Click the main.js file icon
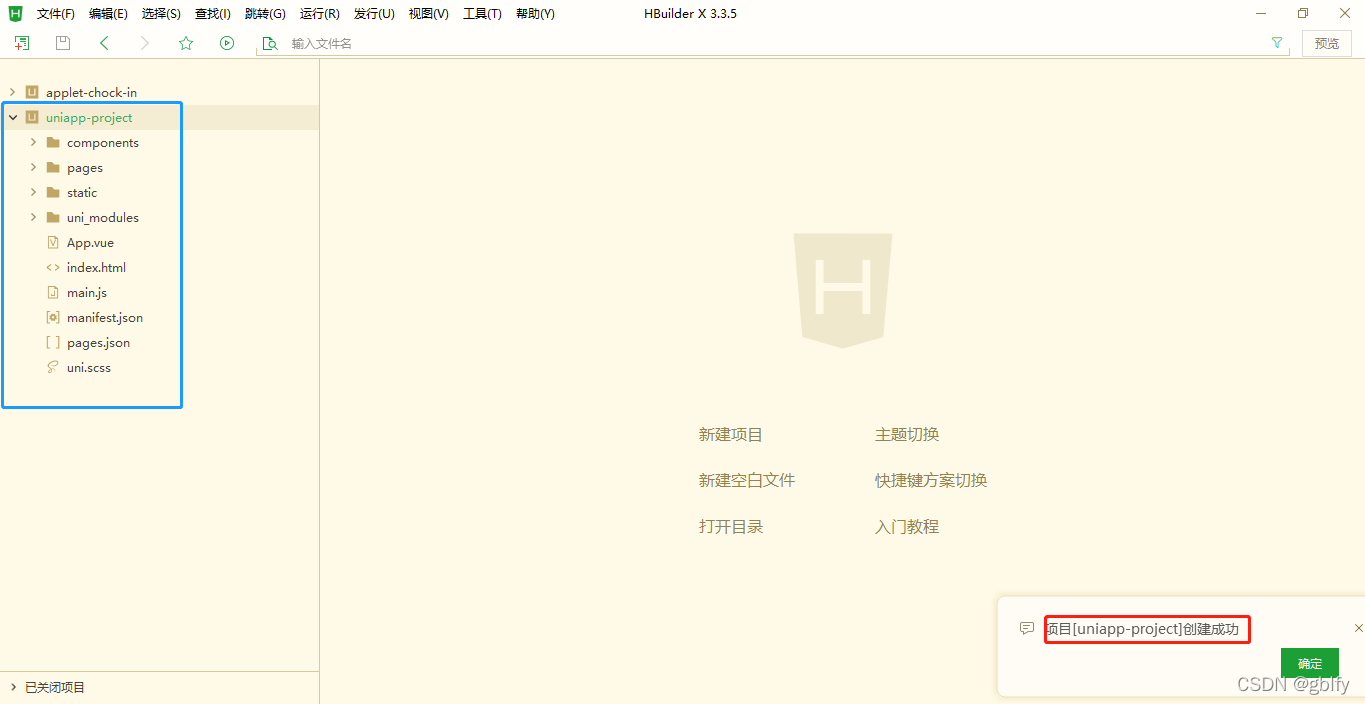 53,292
